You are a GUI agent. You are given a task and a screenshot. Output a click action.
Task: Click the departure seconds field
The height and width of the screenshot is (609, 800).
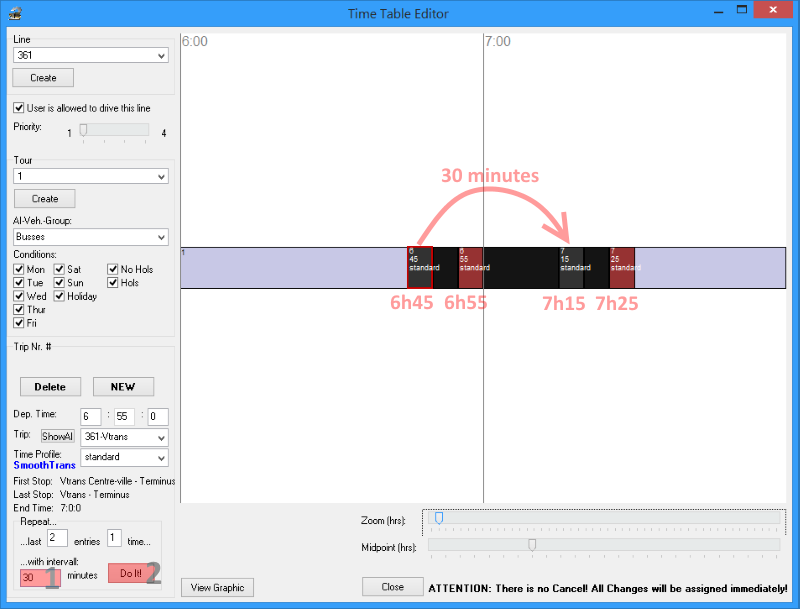pyautogui.click(x=158, y=417)
